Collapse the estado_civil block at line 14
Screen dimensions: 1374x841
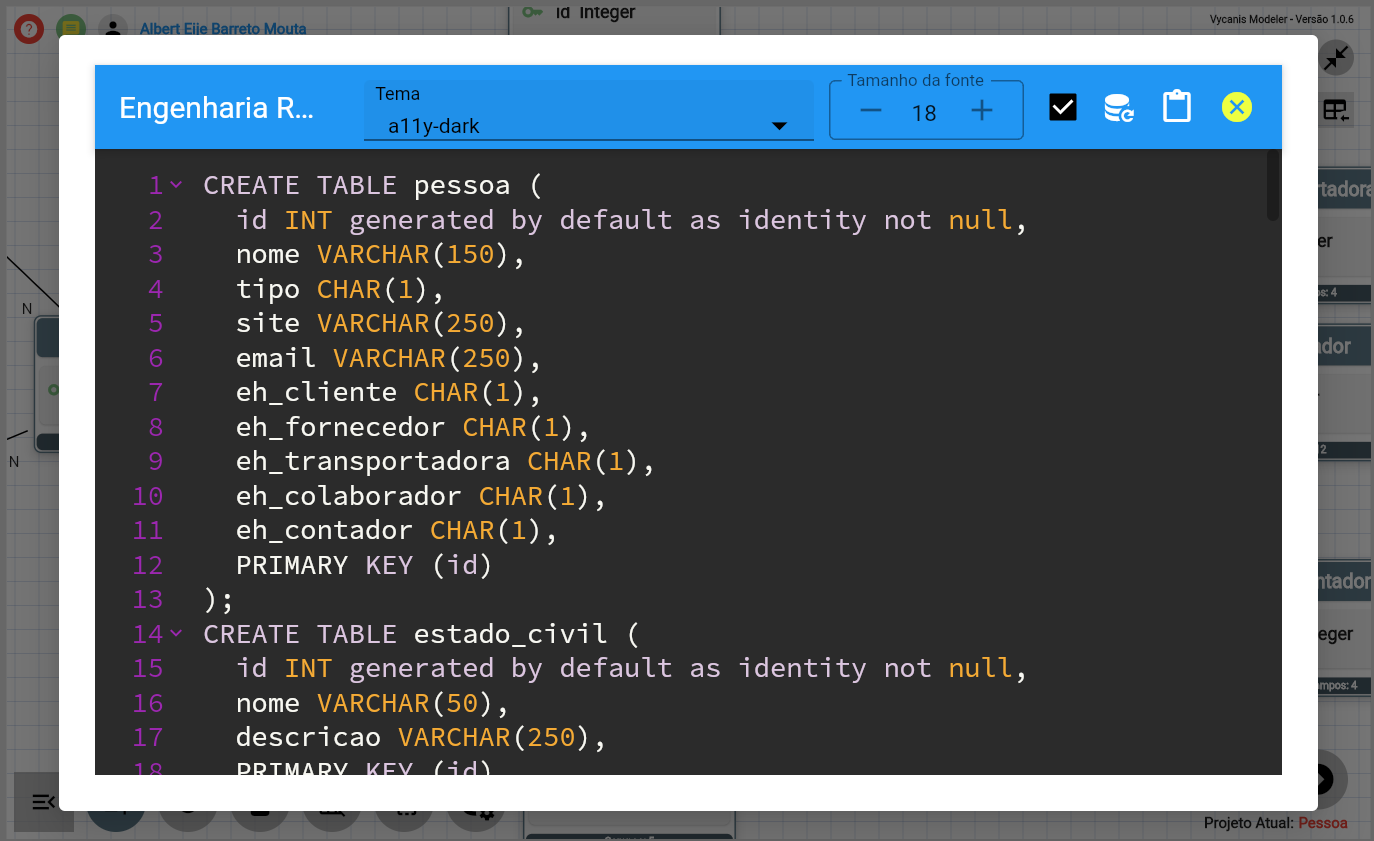coord(176,633)
